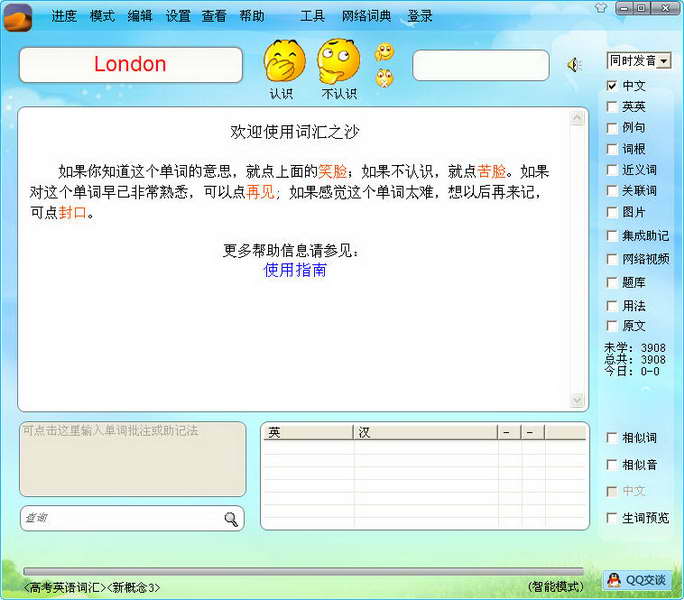Click the laughing face 认识 icon
The width and height of the screenshot is (684, 600).
284,61
